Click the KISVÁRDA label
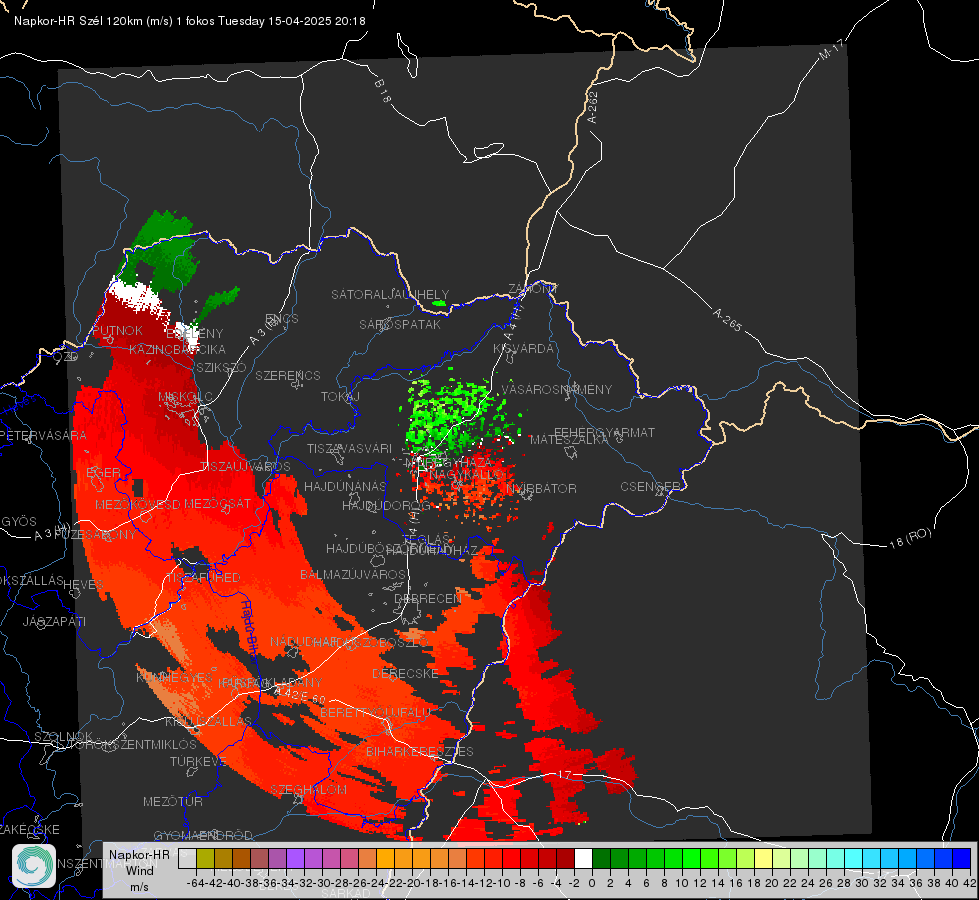The image size is (979, 900). 523,349
